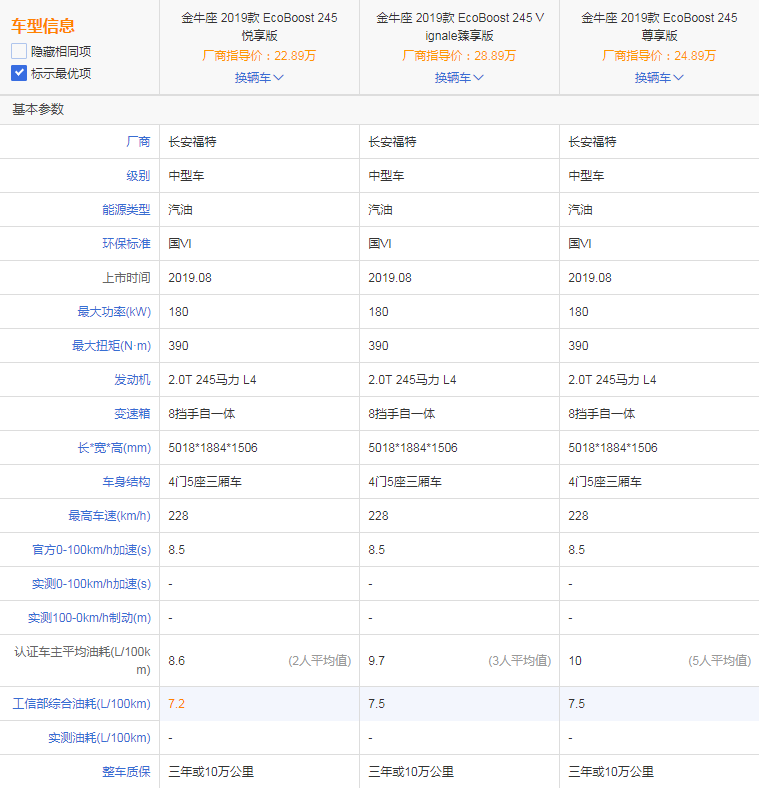Click the 最大功率(kW) link
Image resolution: width=759 pixels, height=788 pixels.
[114, 312]
